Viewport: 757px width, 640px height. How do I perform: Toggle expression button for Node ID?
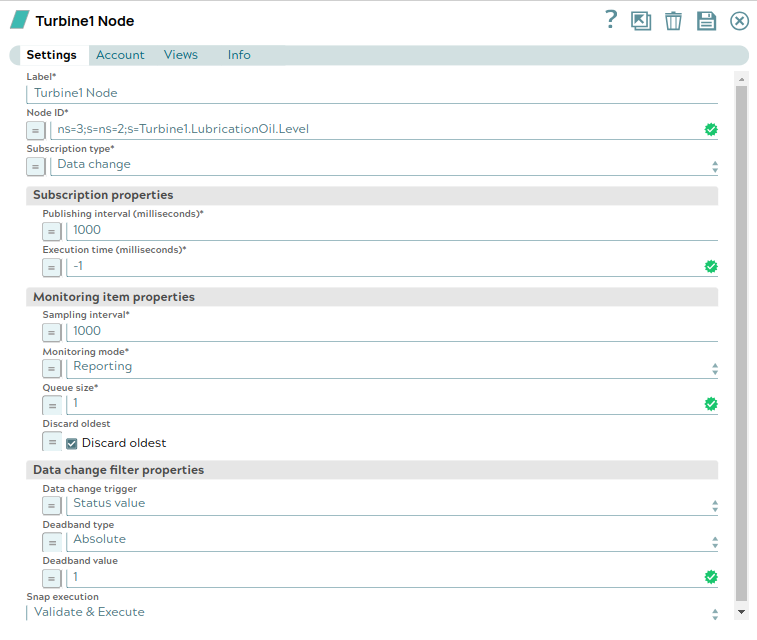coord(35,130)
